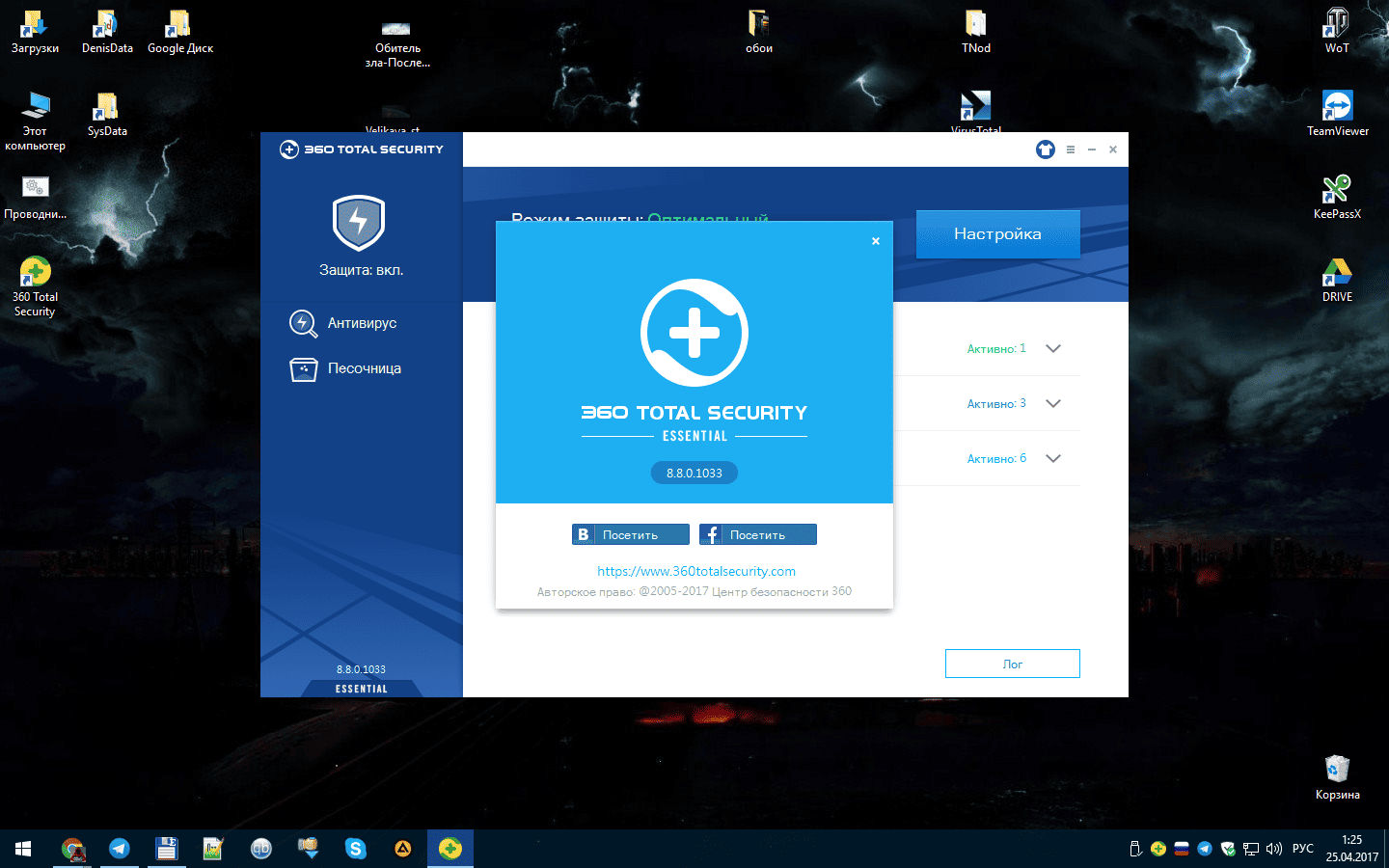This screenshot has width=1389, height=868.
Task: Click the protection shield icon
Action: pyautogui.click(x=359, y=223)
